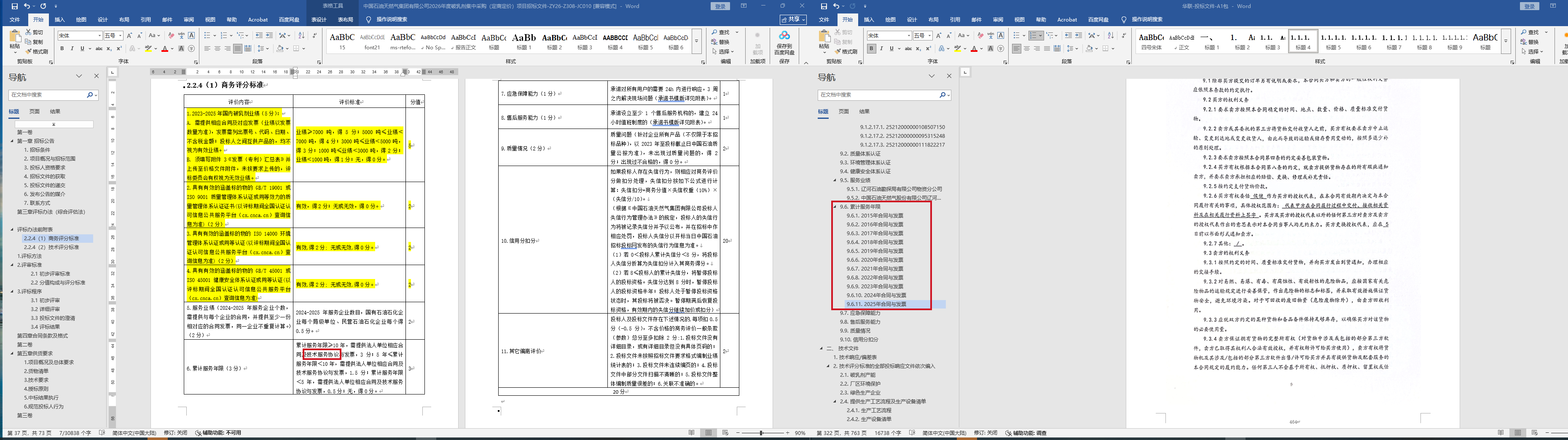Toggle align-right in right Word window

(x=1036, y=49)
